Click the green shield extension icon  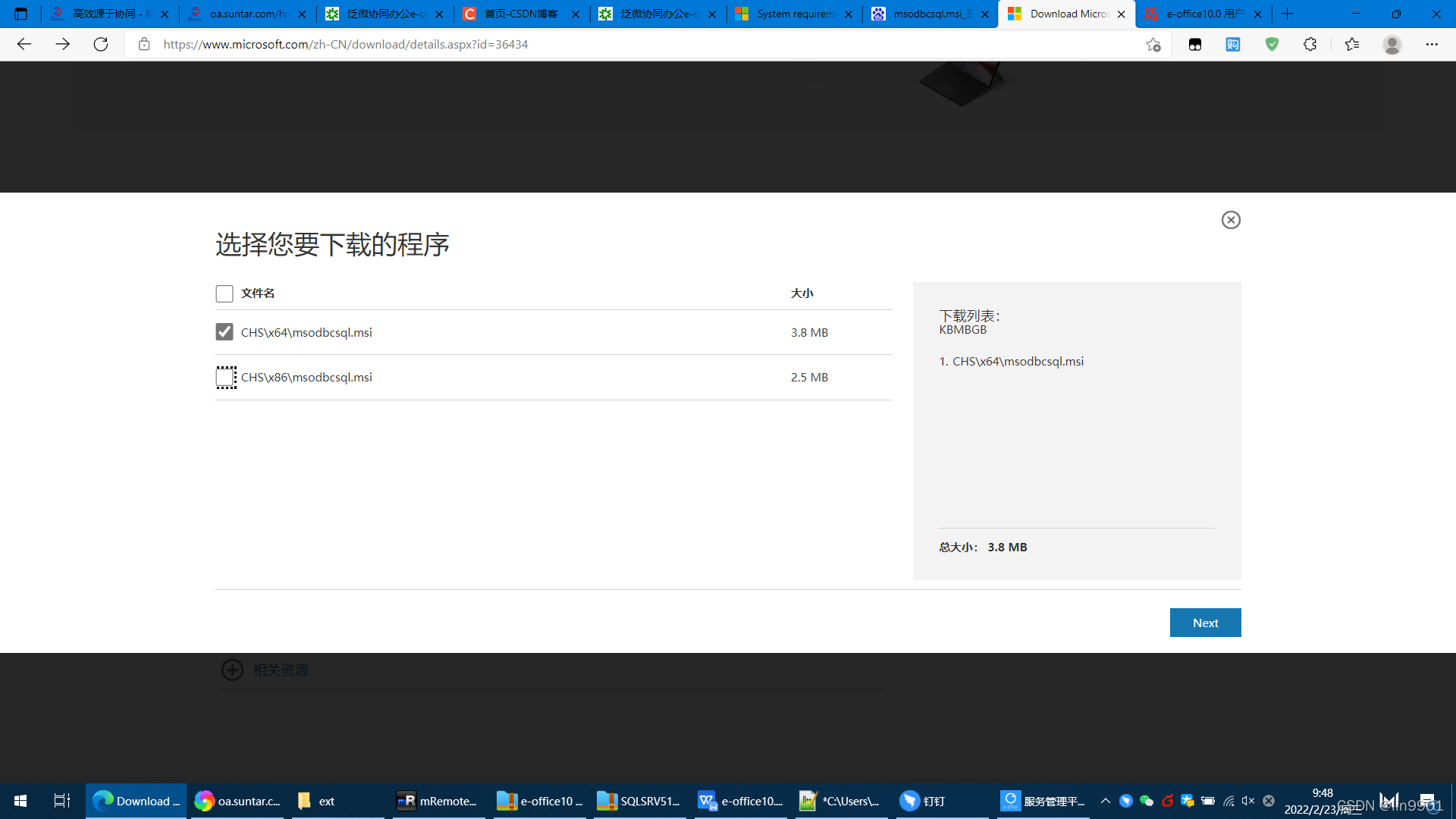[1272, 44]
